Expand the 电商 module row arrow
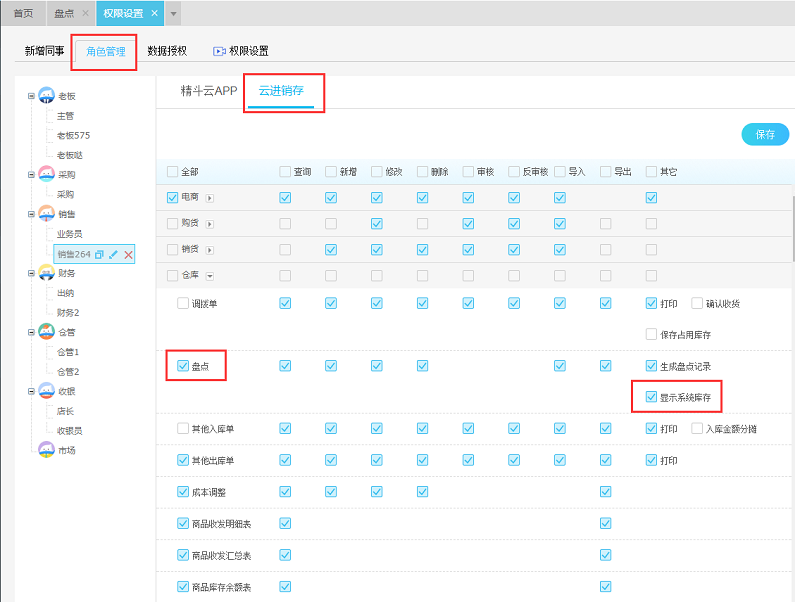Screen dimensions: 795x602 coord(210,198)
